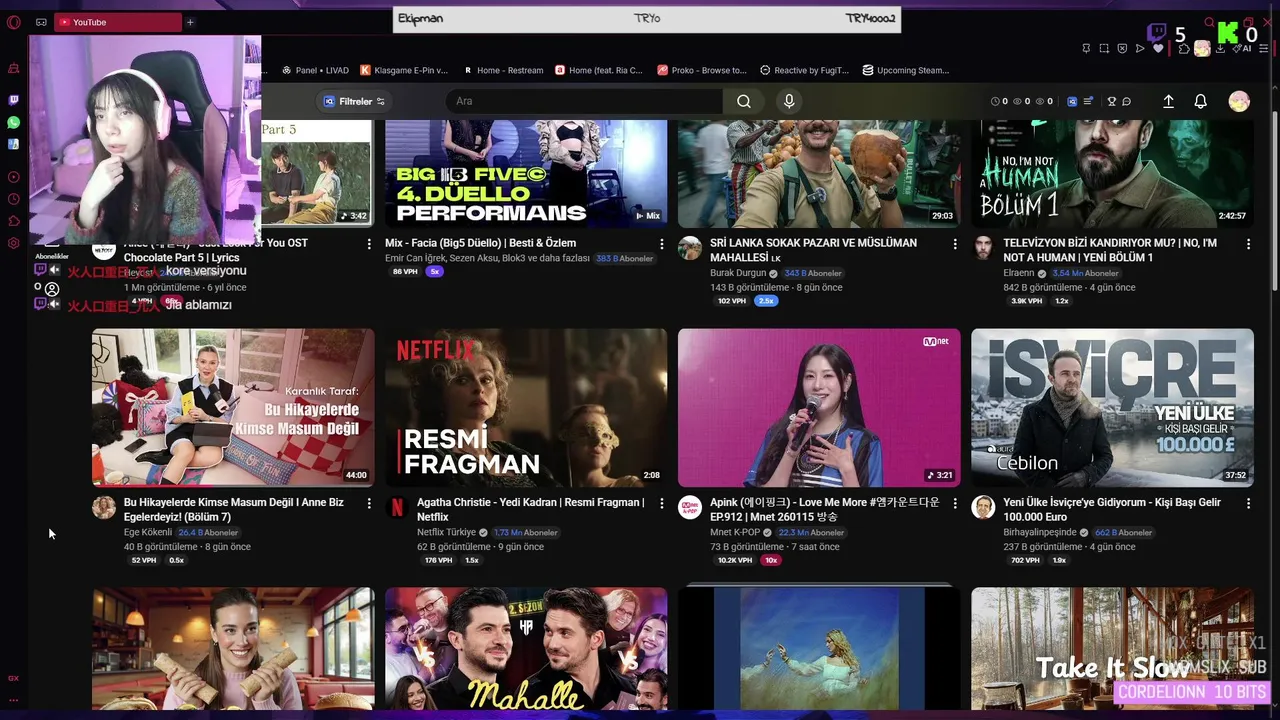Open the Opera menu logo icon

pos(13,22)
